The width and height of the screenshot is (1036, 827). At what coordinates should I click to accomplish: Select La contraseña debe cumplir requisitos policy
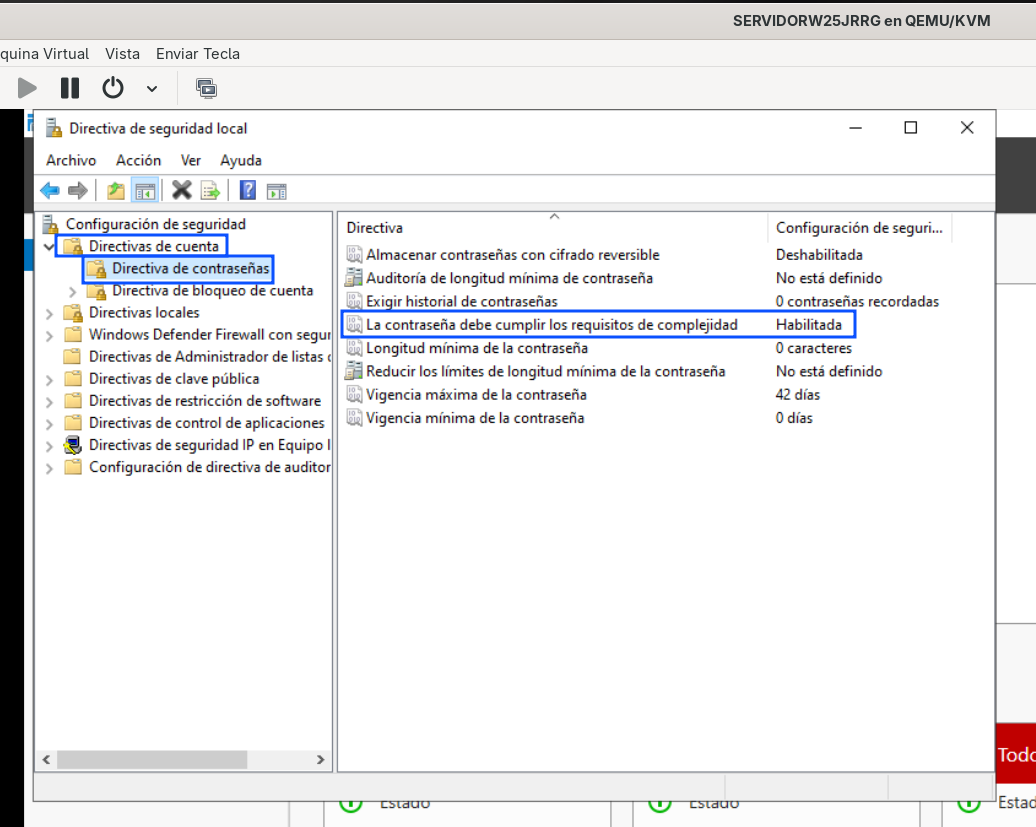coord(552,324)
